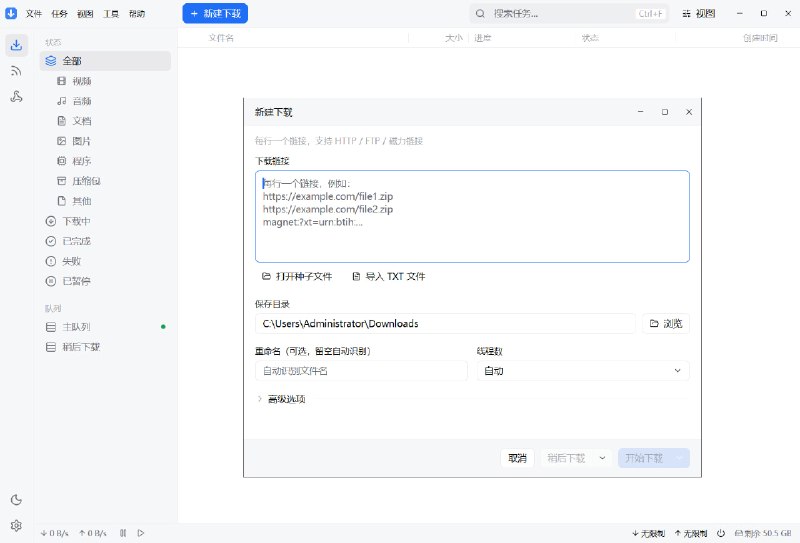Click 取消 in the dialog
Viewport: 800px width, 543px height.
pyautogui.click(x=517, y=458)
